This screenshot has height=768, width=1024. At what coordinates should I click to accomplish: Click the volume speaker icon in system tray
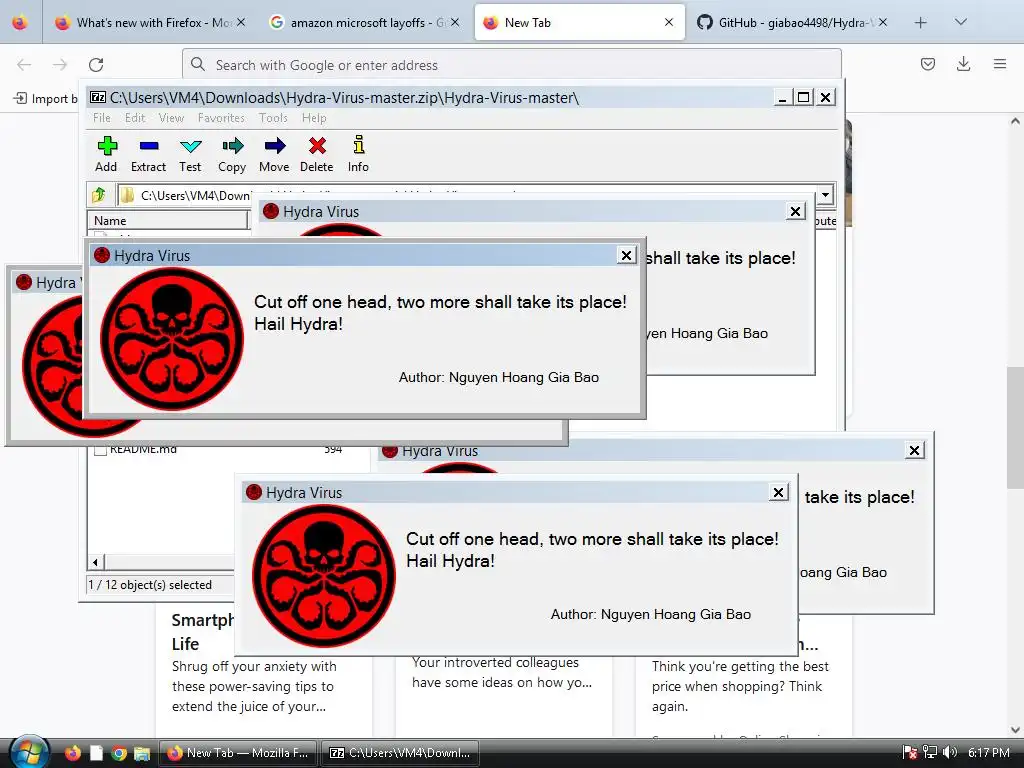950,753
